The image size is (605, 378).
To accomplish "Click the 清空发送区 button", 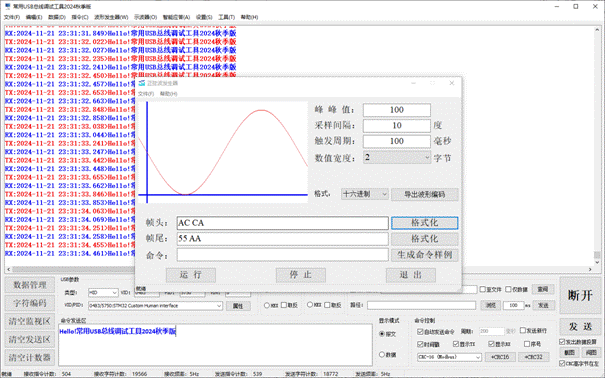I will pos(30,339).
